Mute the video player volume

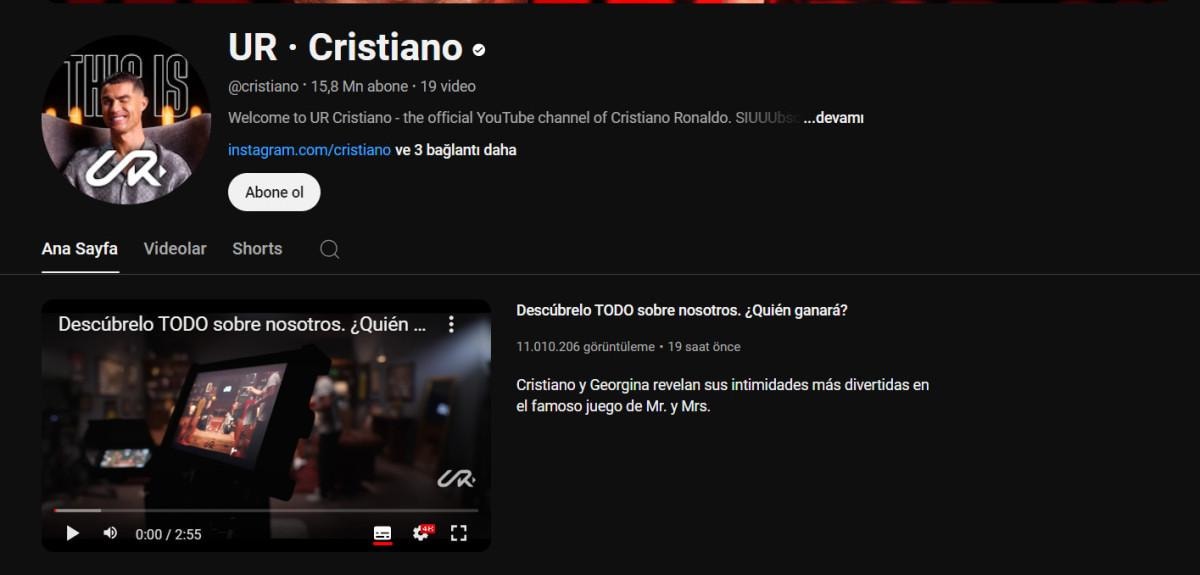coord(110,533)
